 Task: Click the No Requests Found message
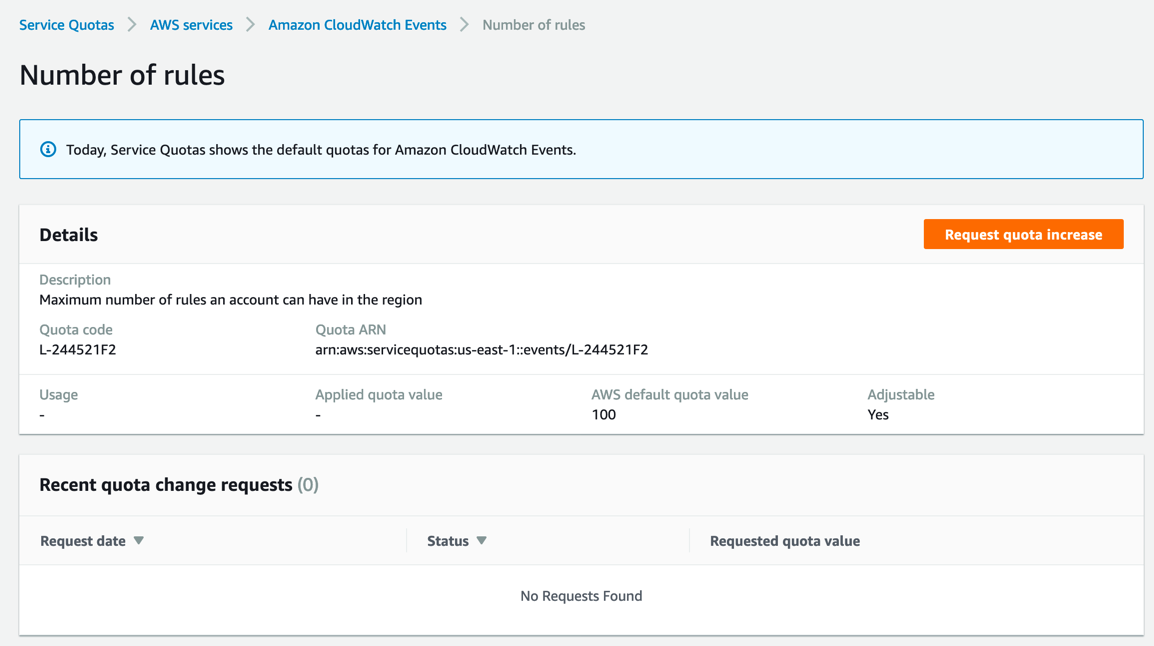(581, 596)
